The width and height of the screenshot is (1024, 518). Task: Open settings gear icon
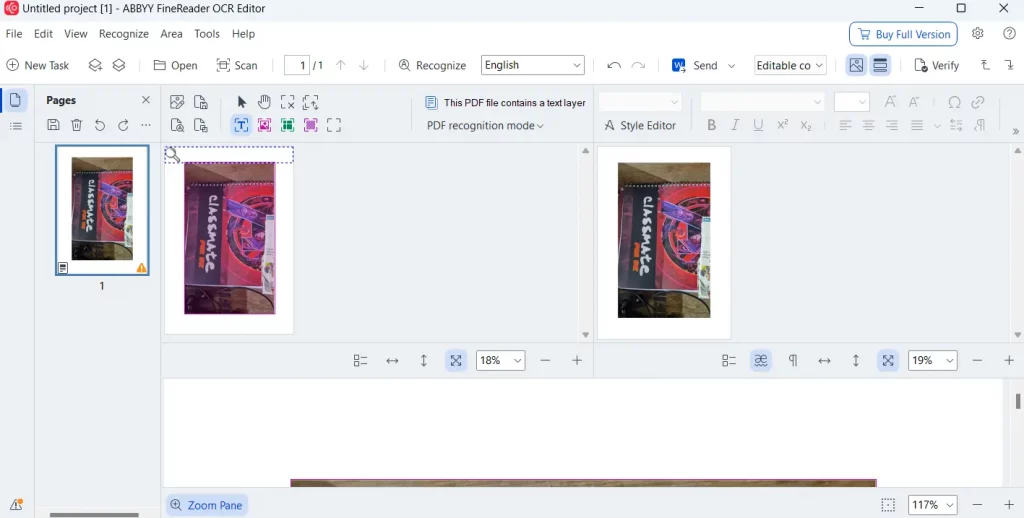[x=978, y=34]
